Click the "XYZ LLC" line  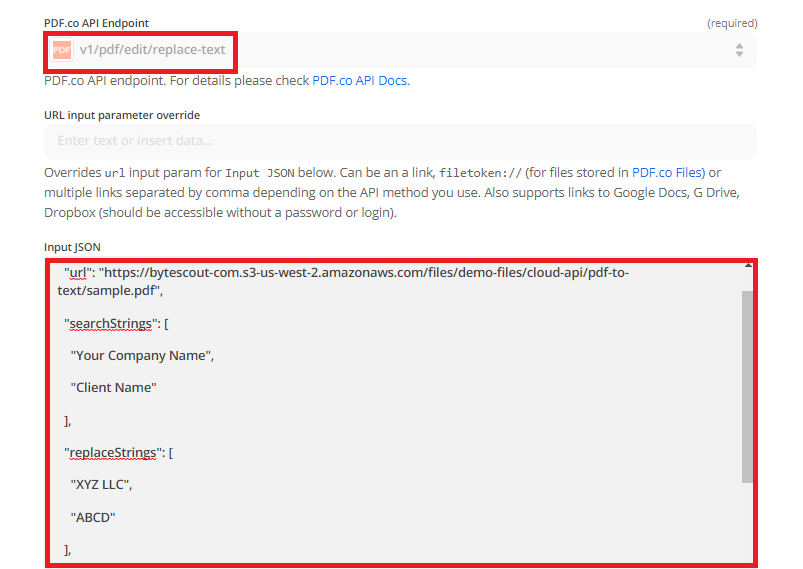coord(101,484)
